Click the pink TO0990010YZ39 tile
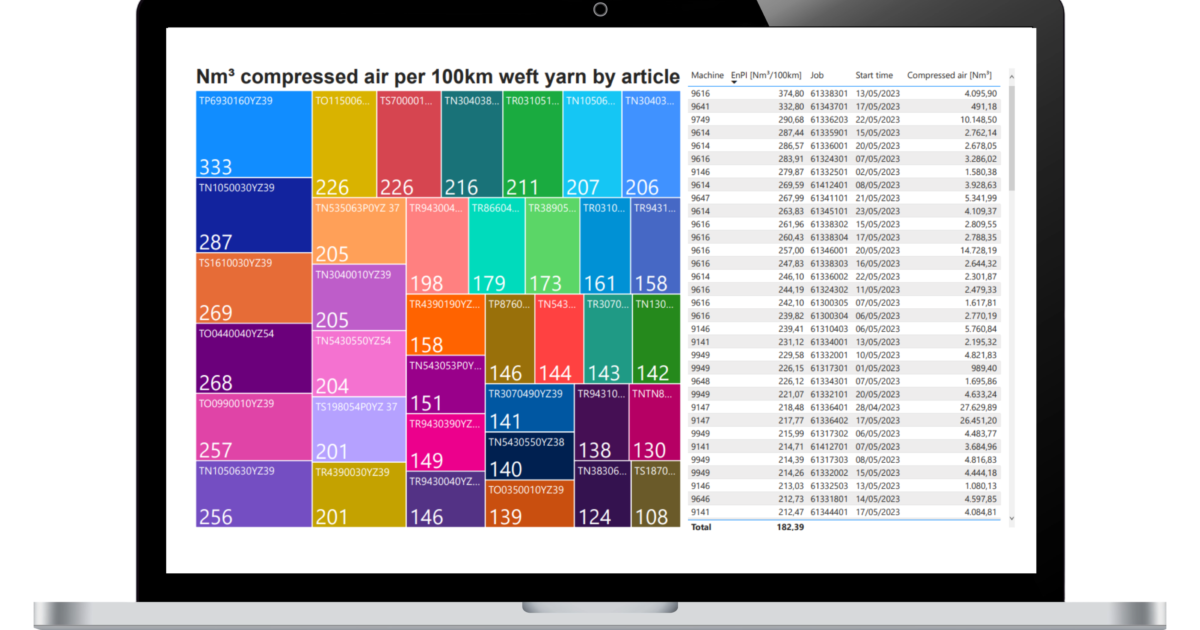The height and width of the screenshot is (630, 1200). (253, 427)
